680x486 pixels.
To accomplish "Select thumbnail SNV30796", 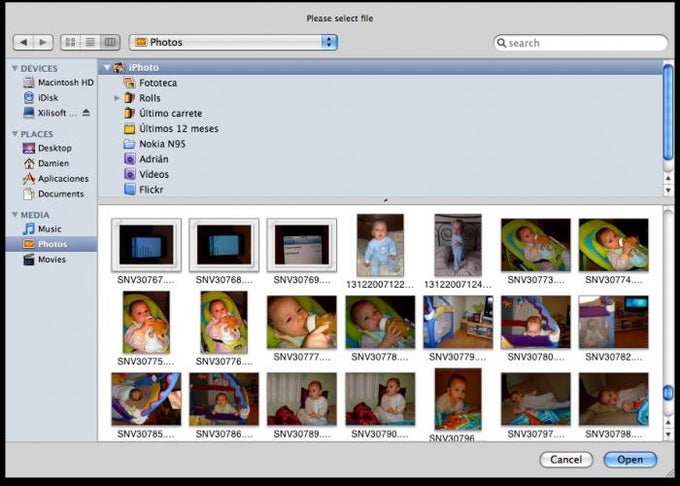I will [x=458, y=399].
